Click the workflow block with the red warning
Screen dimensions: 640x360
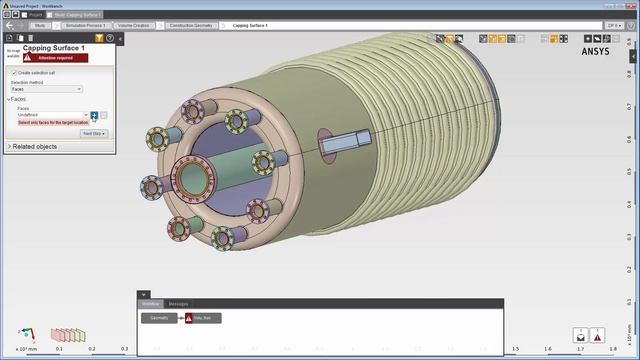coord(203,318)
